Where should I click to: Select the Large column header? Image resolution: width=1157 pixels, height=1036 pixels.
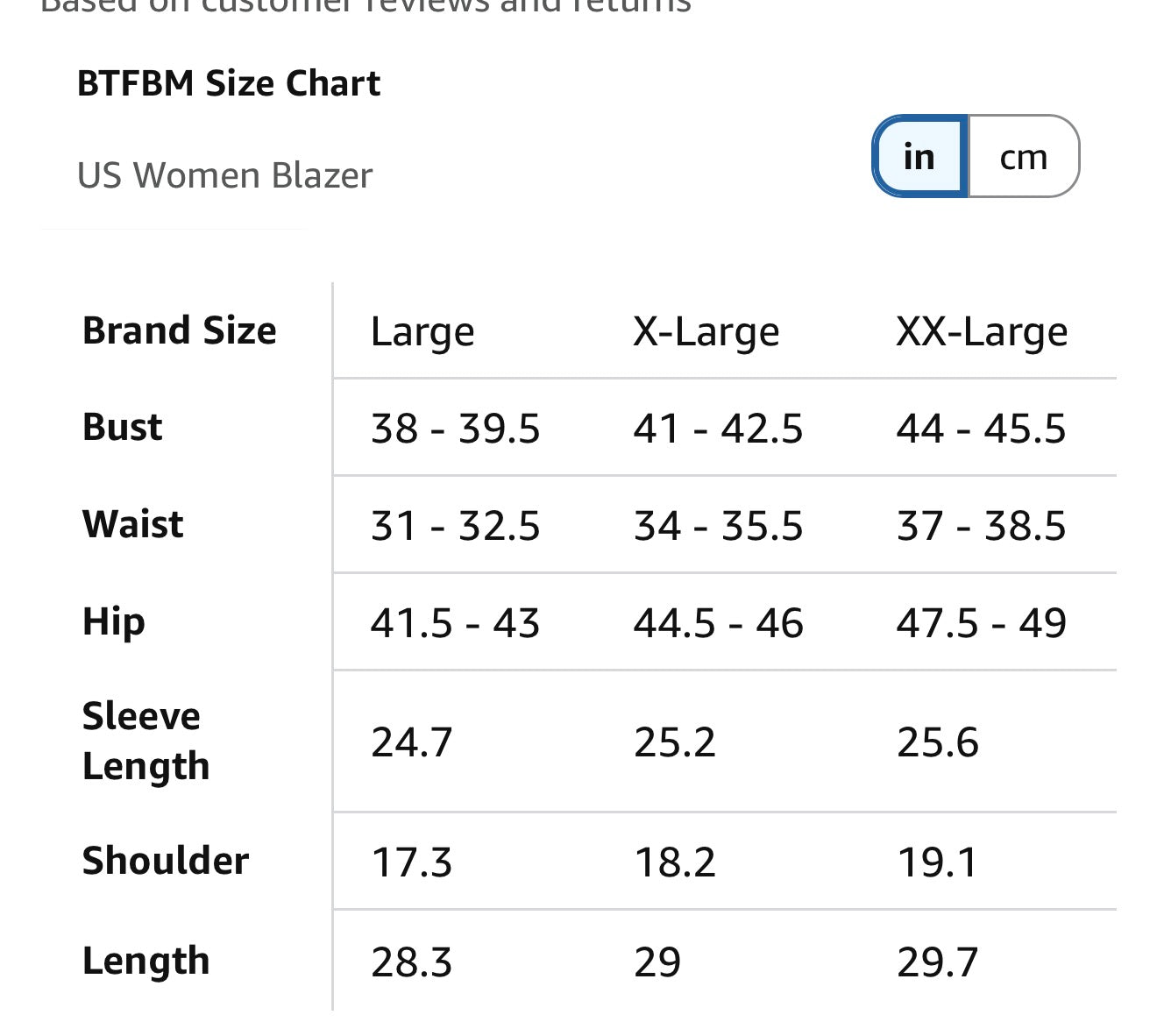coord(422,332)
